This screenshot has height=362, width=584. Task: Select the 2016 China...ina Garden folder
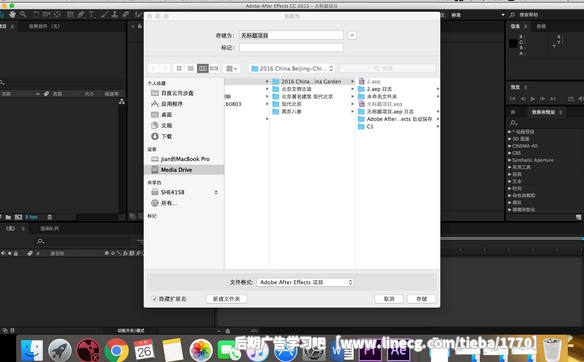coord(312,81)
